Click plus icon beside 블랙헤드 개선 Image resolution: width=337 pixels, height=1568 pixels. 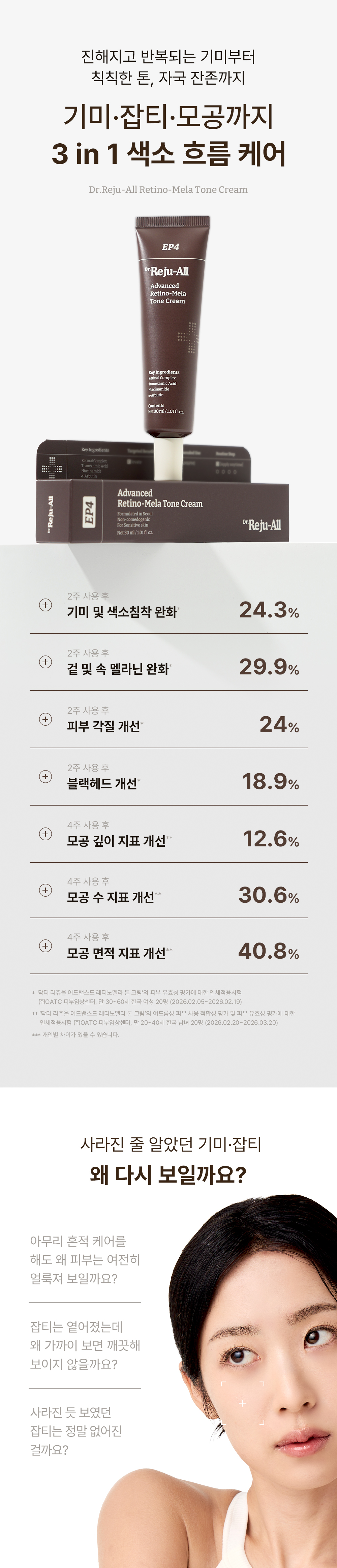pos(45,776)
